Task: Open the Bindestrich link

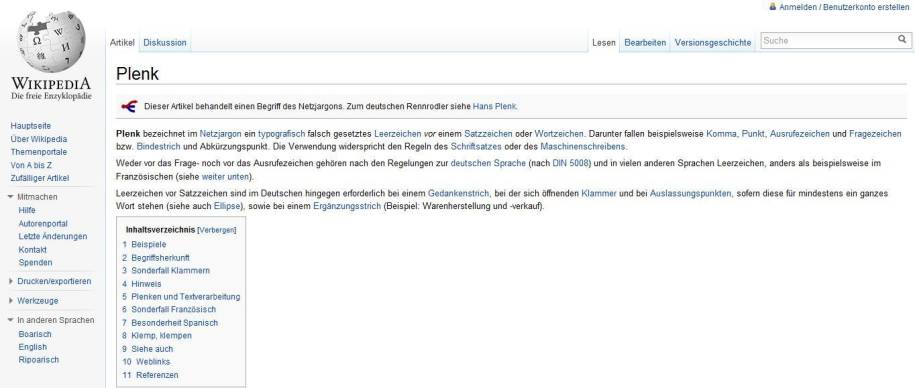Action: point(158,146)
